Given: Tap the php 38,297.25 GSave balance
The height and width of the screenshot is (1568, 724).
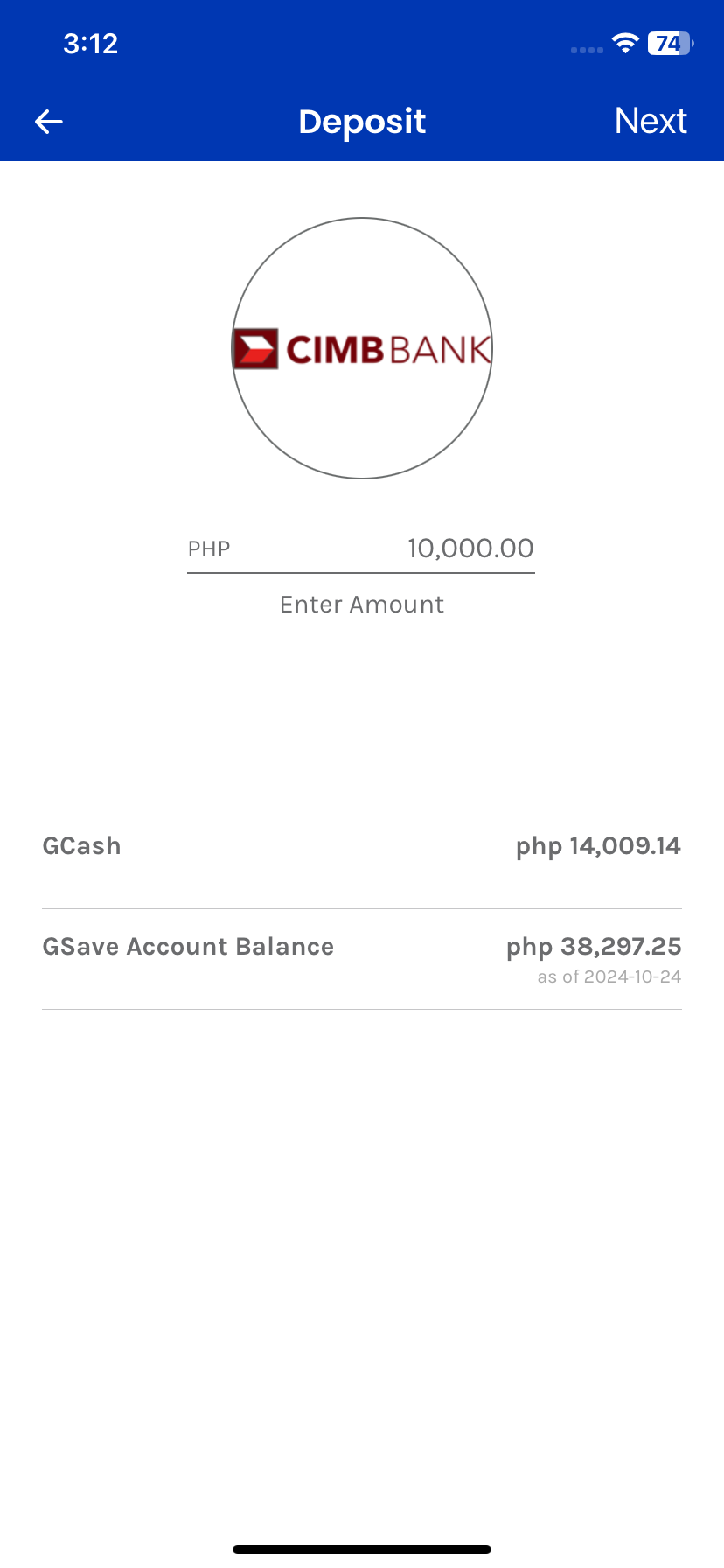Looking at the screenshot, I should 594,947.
